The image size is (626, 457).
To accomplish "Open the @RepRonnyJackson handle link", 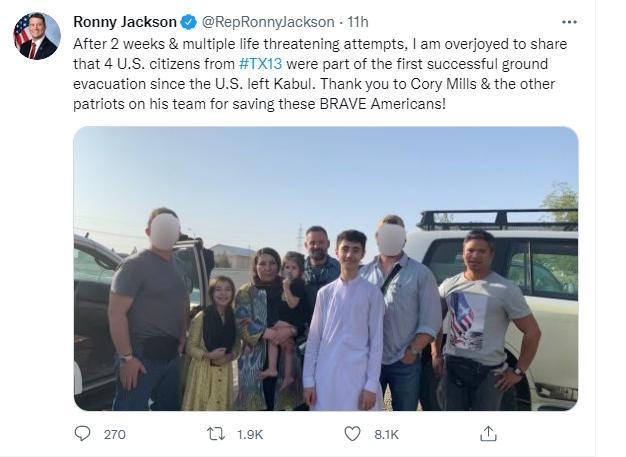I will point(268,22).
